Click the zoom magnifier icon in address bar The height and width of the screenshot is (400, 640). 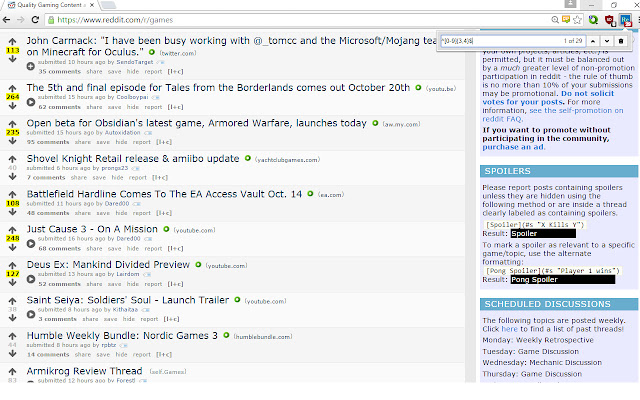(x=555, y=20)
